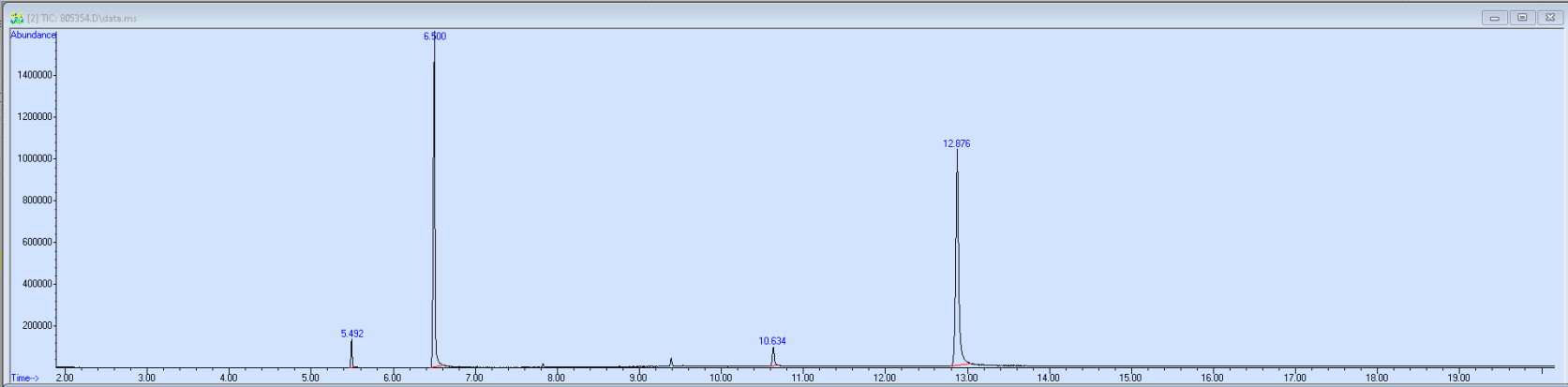
Task: Select the small peak labeled 10.634
Action: 772,341
